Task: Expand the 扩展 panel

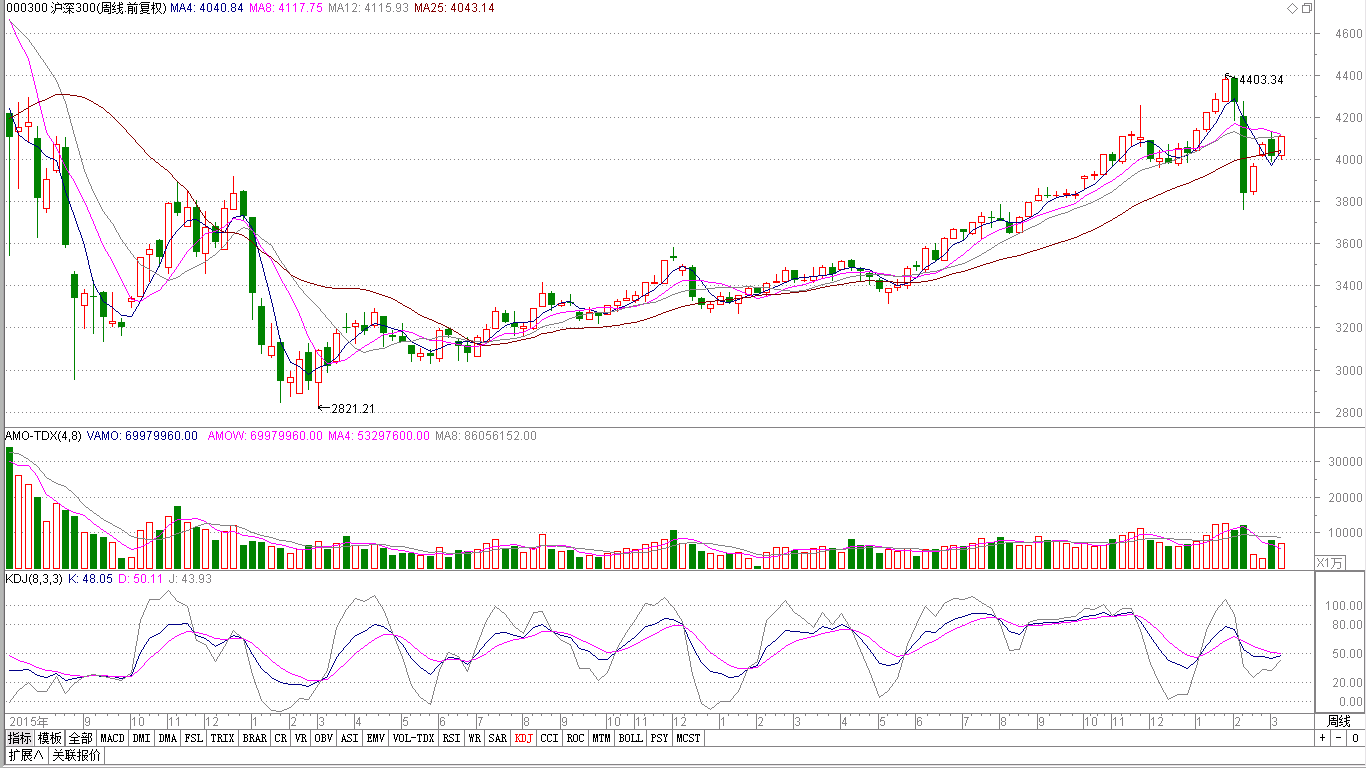Action: (26, 755)
